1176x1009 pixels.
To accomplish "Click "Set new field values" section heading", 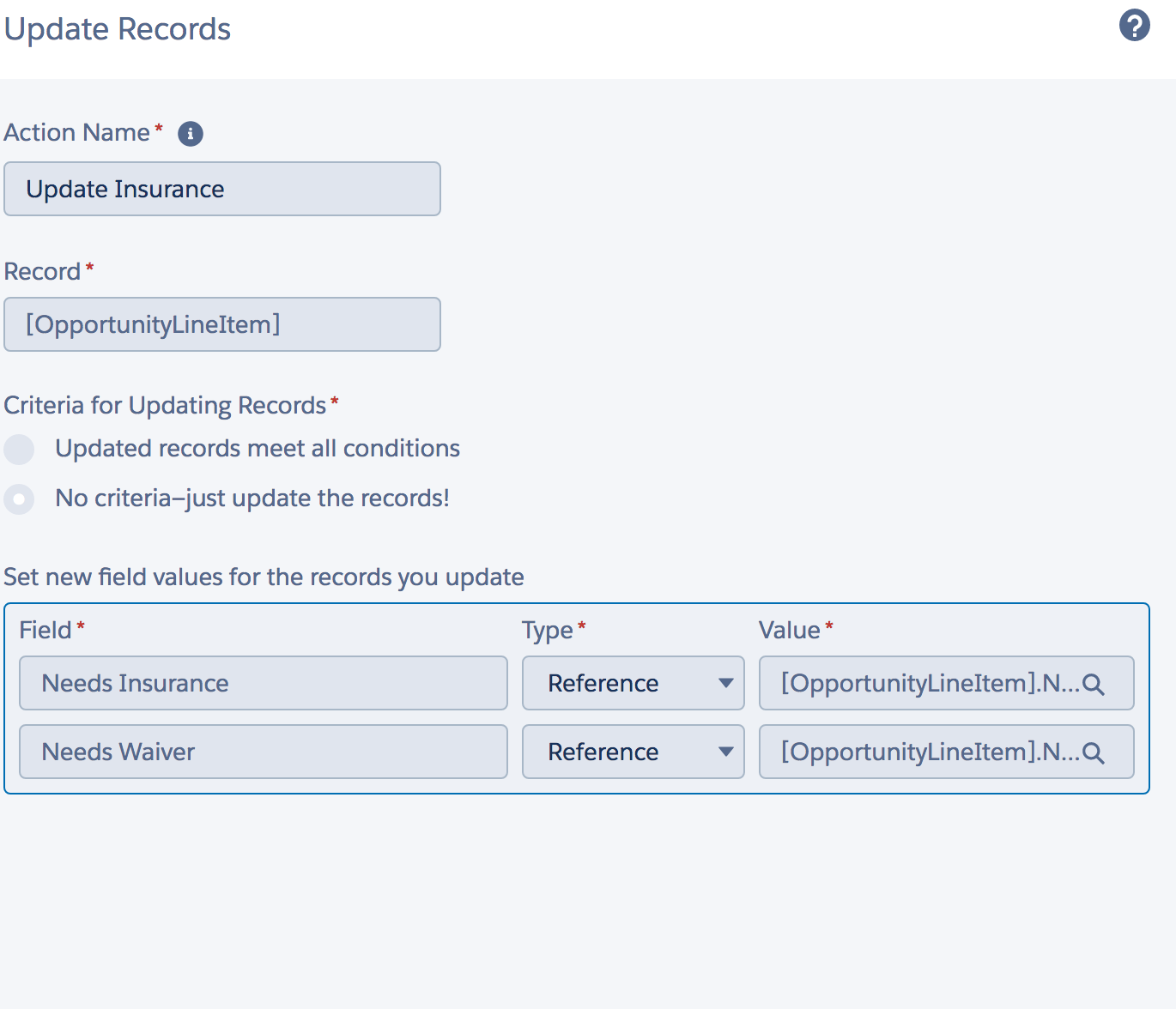I will [264, 577].
